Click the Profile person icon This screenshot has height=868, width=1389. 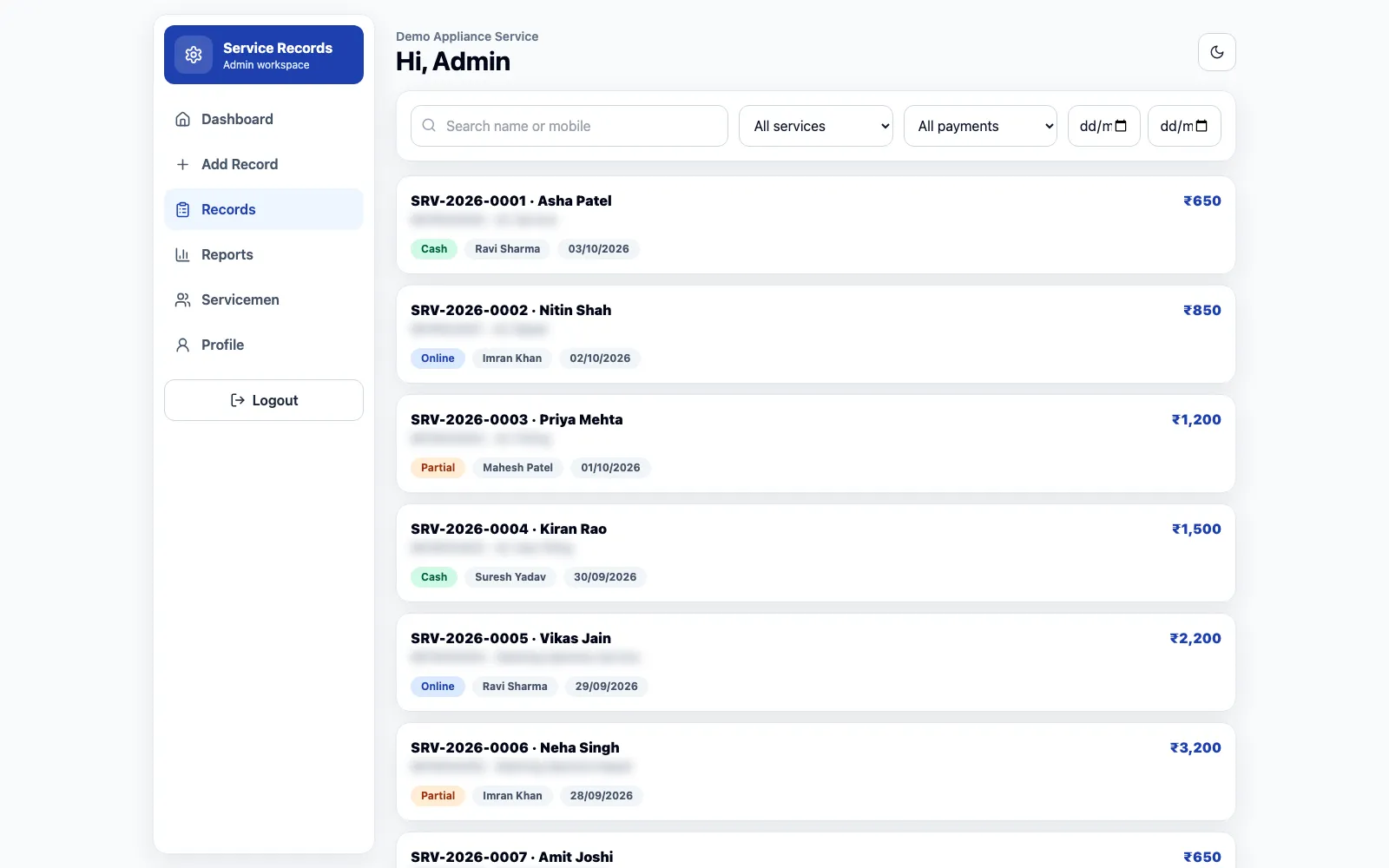(182, 345)
